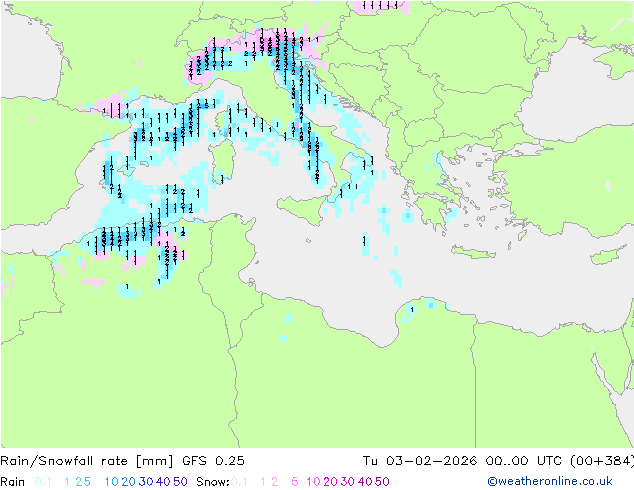The width and height of the screenshot is (634, 490).
Task: Pick the Rain legend value 1
Action: pos(67,482)
